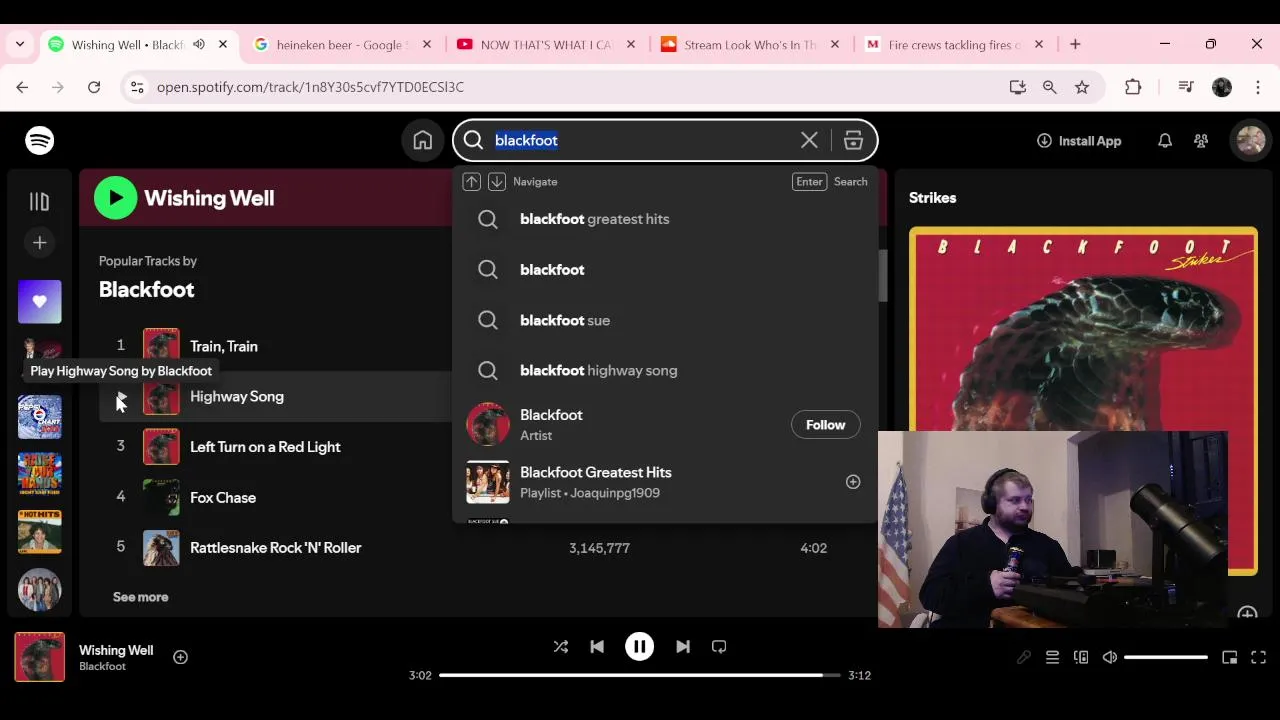Reload the page
Image resolution: width=1280 pixels, height=720 pixels.
click(94, 88)
